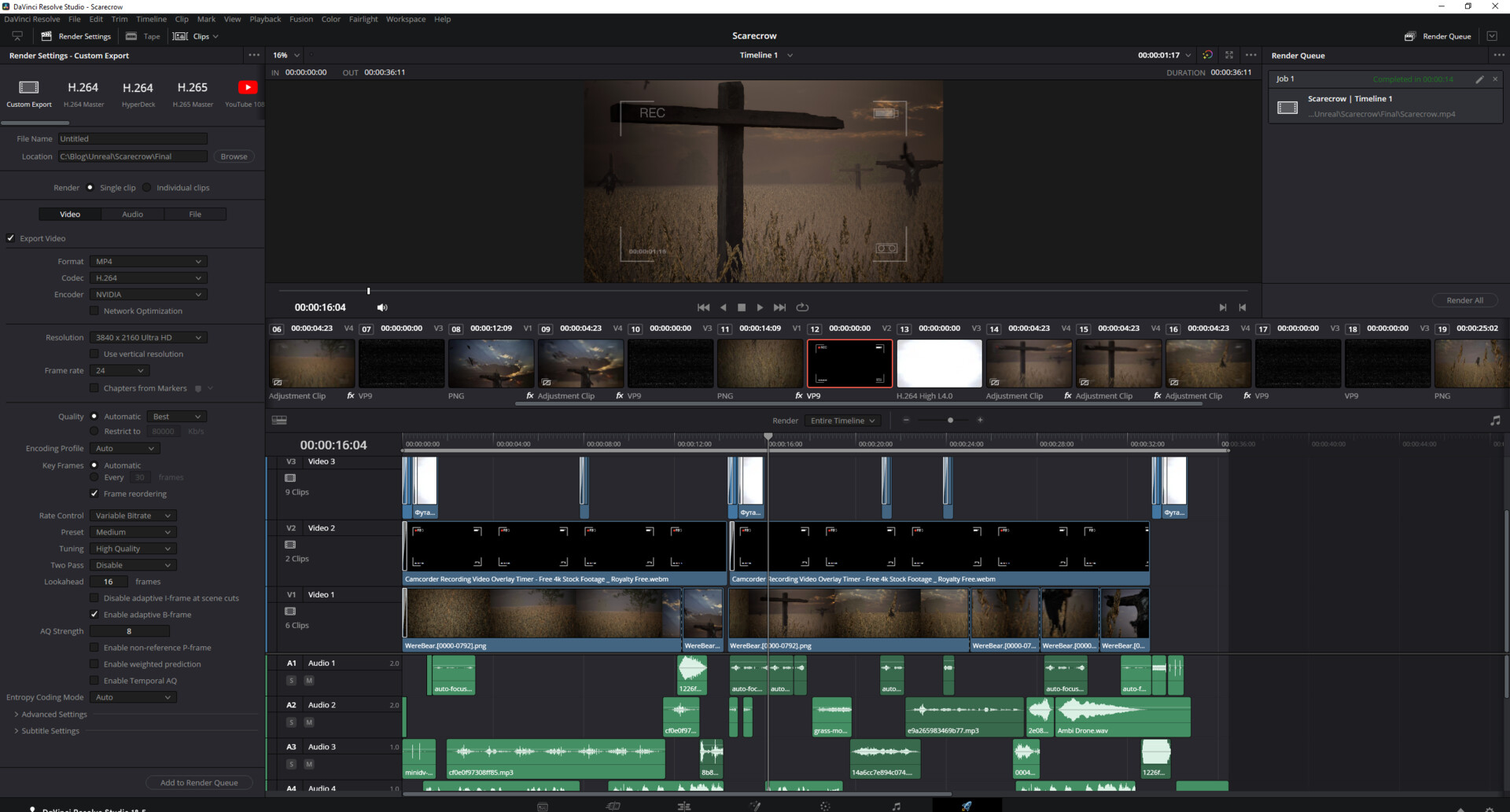Click the File Name input field
This screenshot has height=812, width=1510.
[132, 138]
